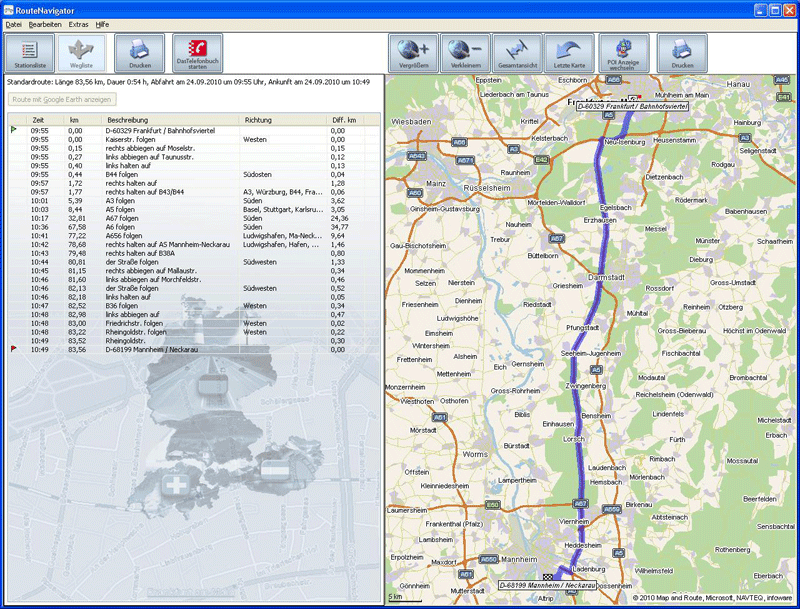Screen dimensions: 800x609
Task: Select row 'links abbiegen auf Taunusstr.'
Action: (x=194, y=157)
